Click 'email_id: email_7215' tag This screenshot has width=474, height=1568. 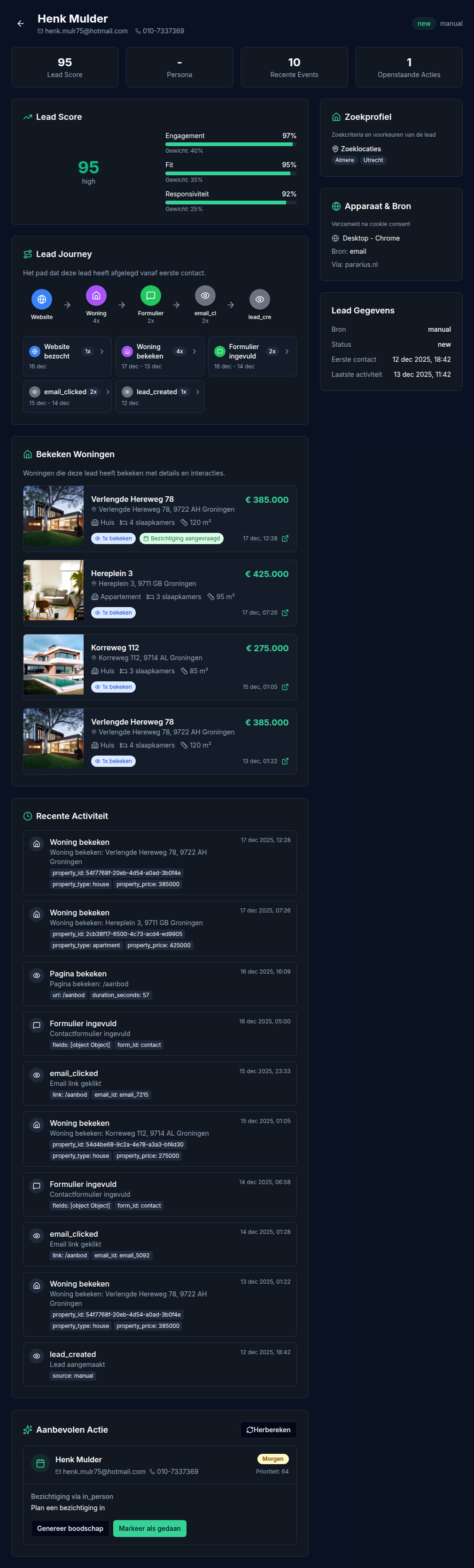(121, 1095)
